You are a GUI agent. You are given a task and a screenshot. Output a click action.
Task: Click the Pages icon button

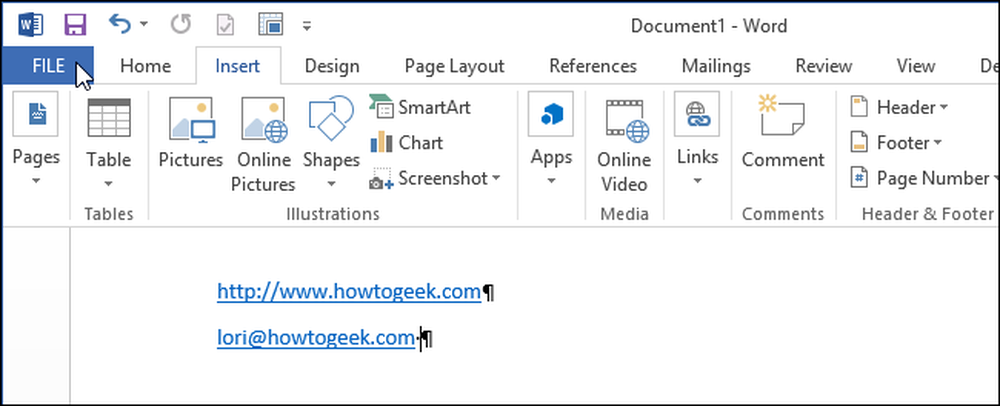click(36, 114)
